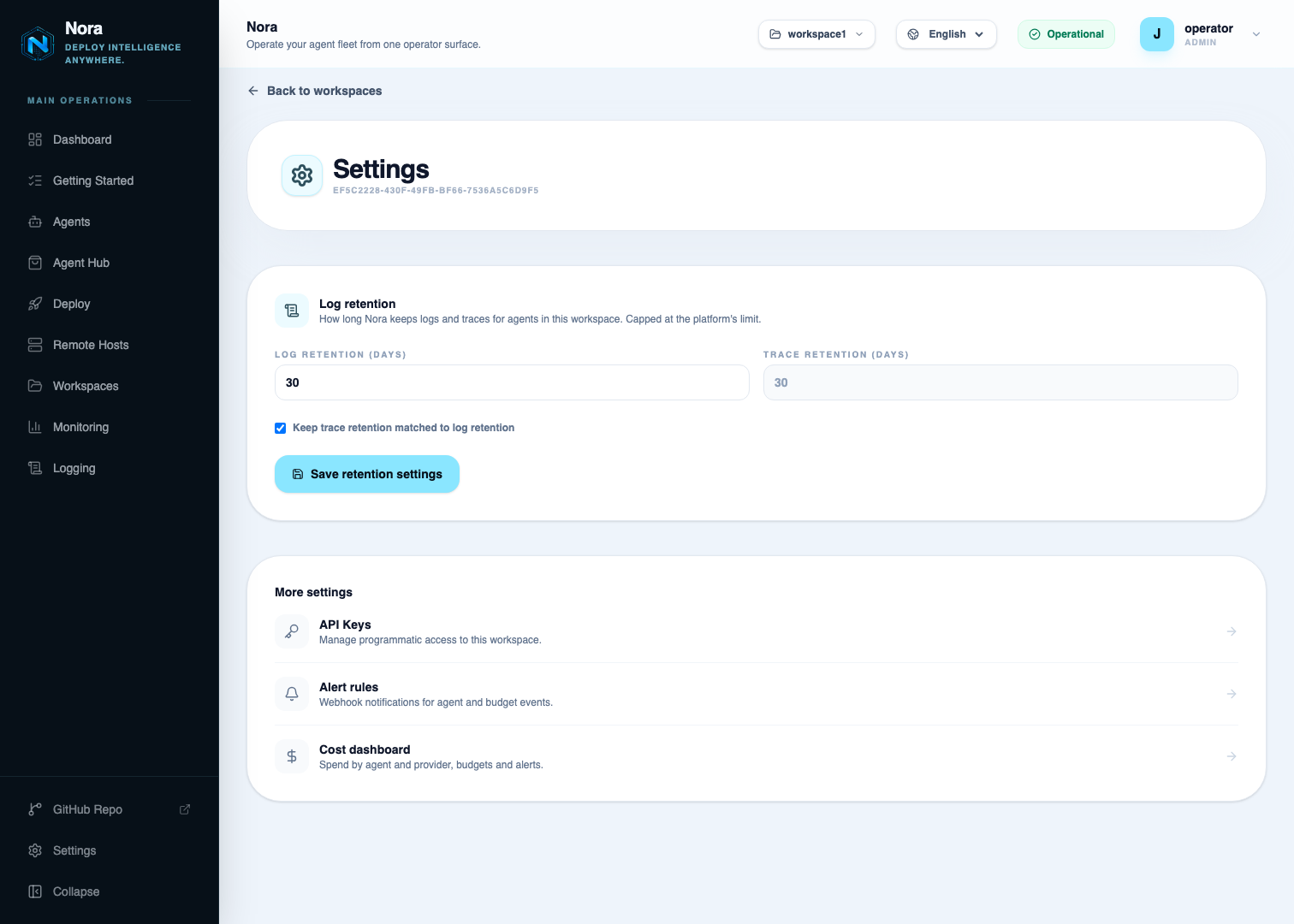Click the Dashboard grid icon in sidebar
The image size is (1294, 924).
pos(35,139)
